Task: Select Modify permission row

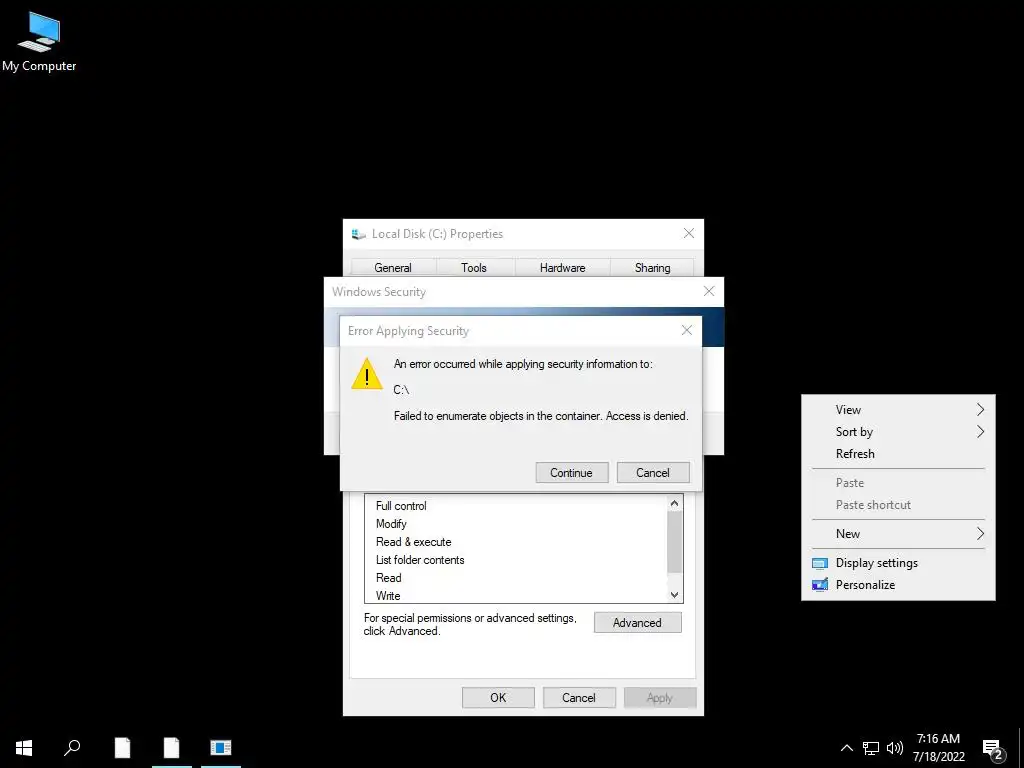Action: tap(516, 524)
